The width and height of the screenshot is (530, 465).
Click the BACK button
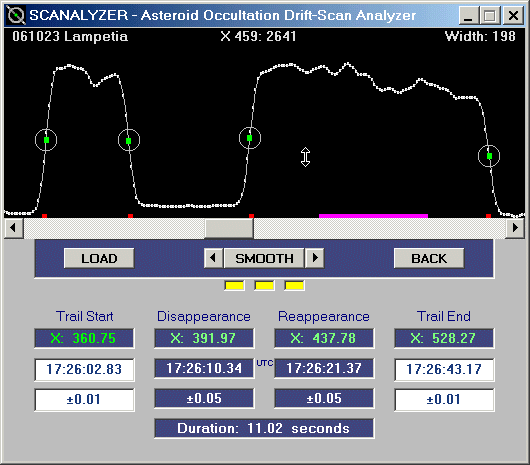point(429,259)
